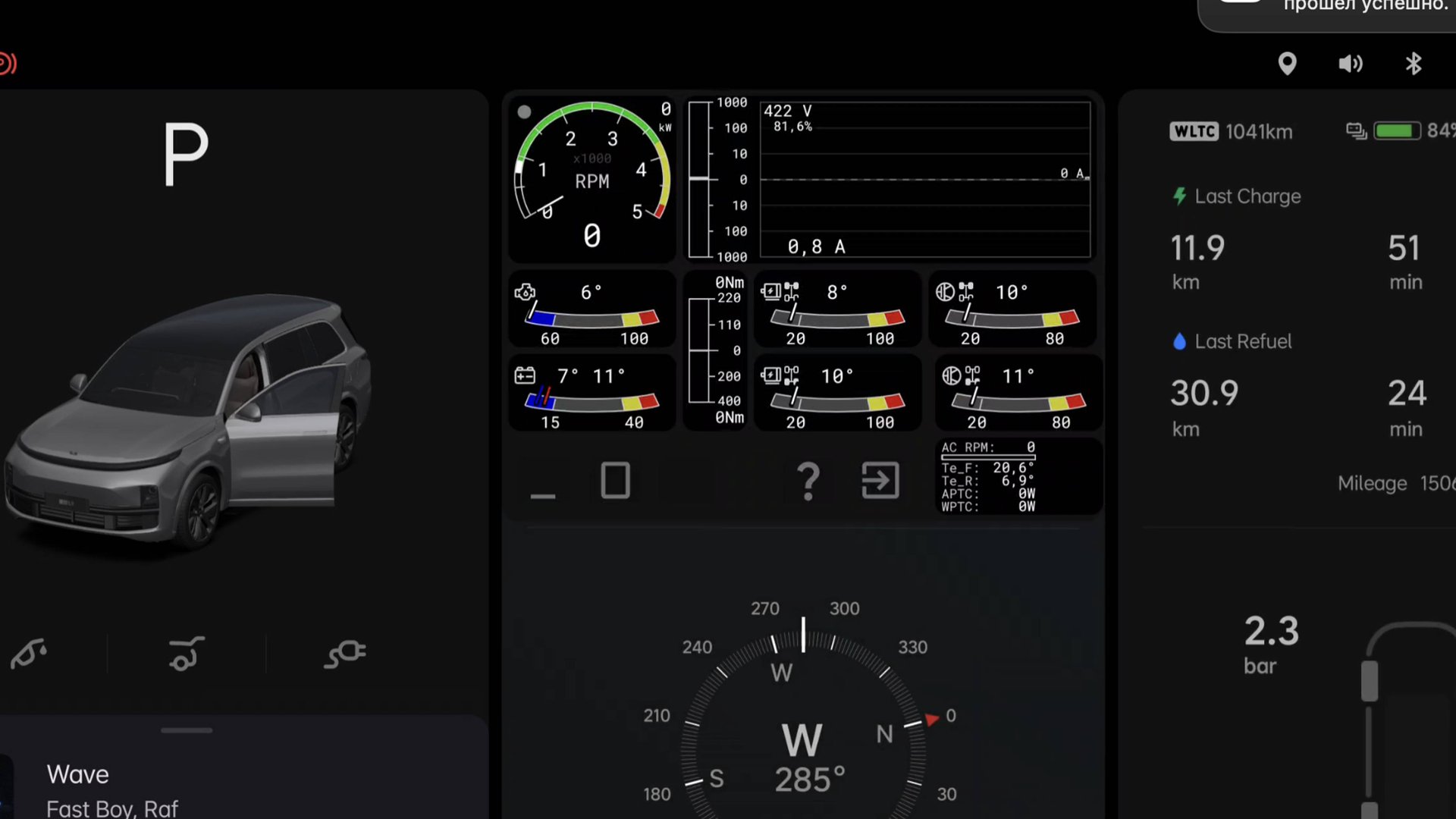The height and width of the screenshot is (819, 1456).
Task: Mute audio via the speaker icon
Action: [x=1351, y=64]
